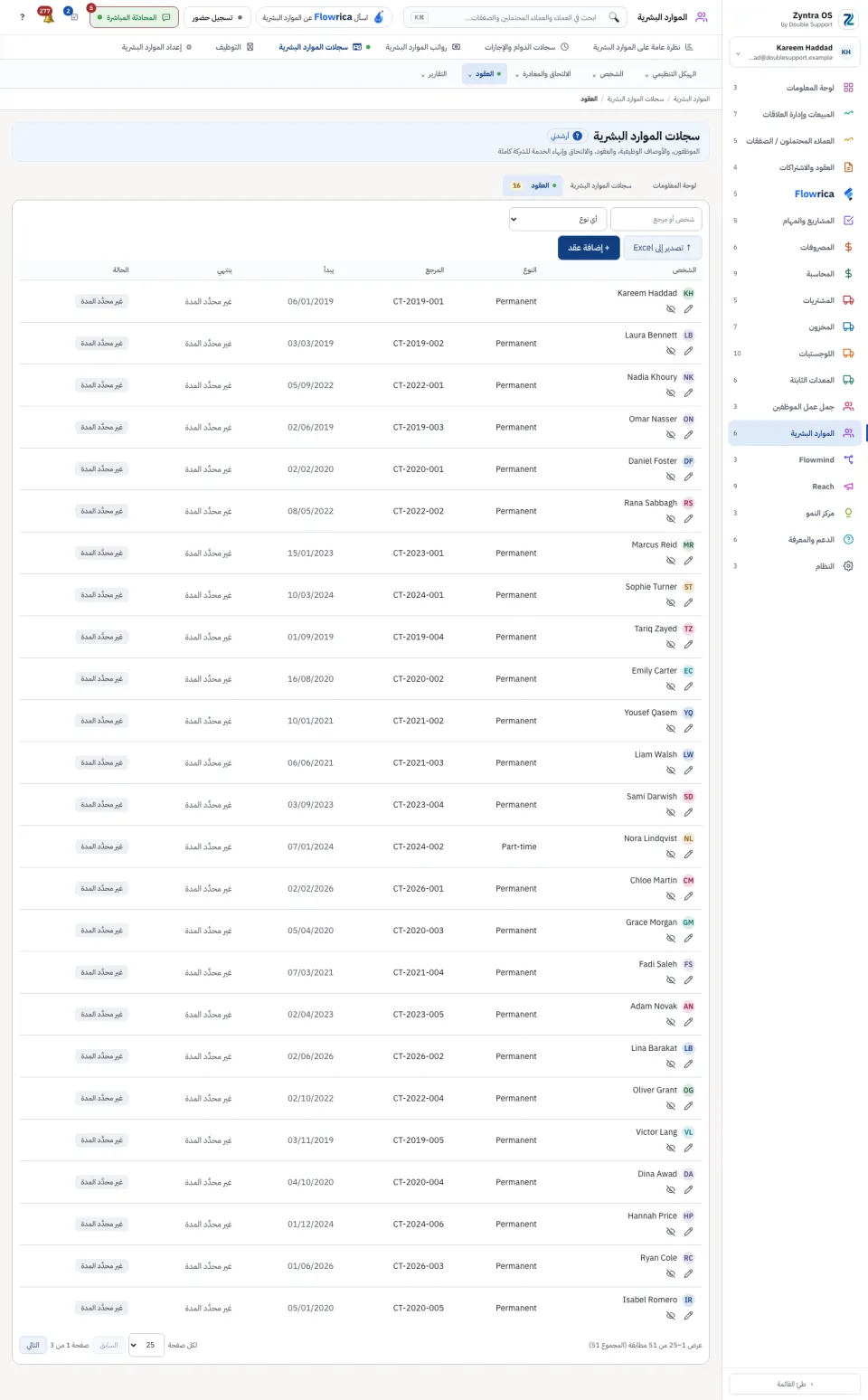This screenshot has height=1400, width=868.
Task: Click the Zyntra OS logo in sidebar
Action: (848, 19)
